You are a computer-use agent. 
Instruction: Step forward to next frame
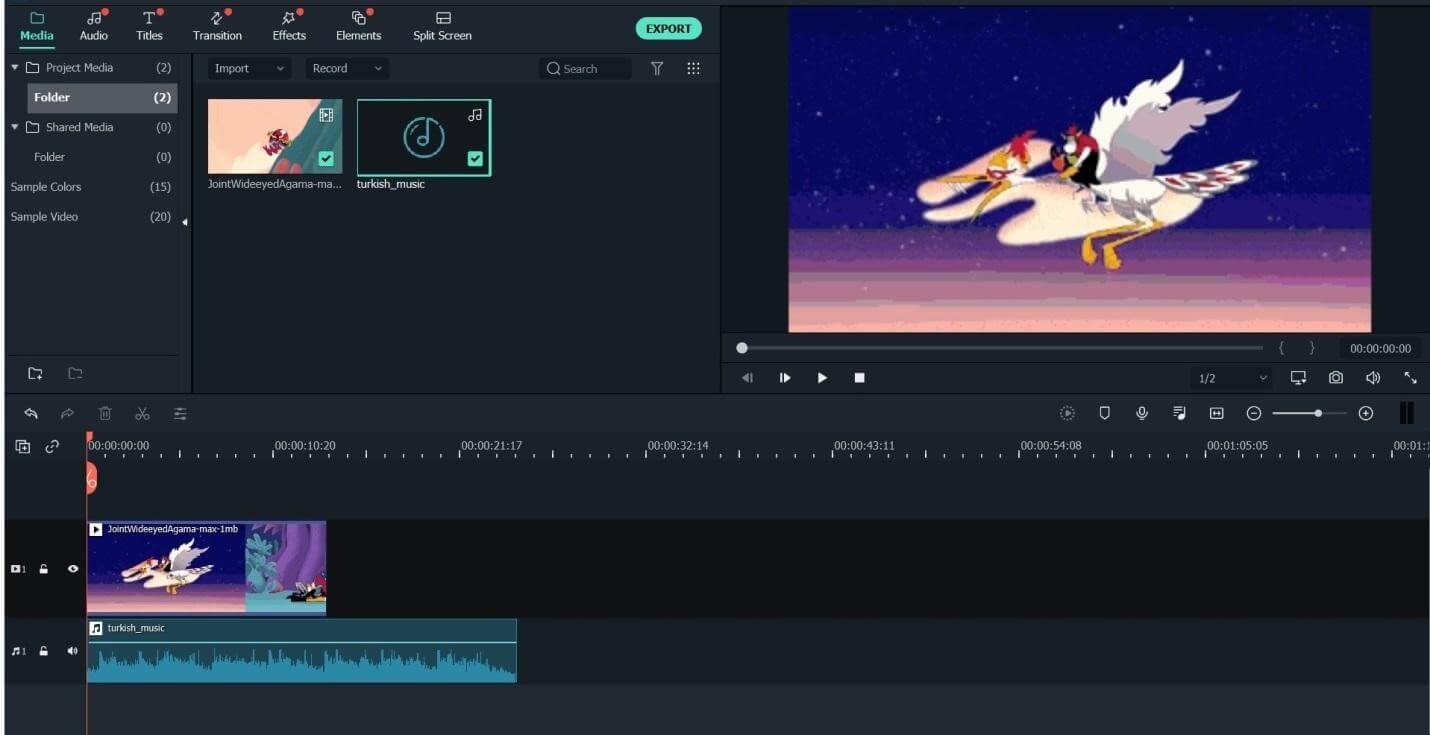[785, 377]
